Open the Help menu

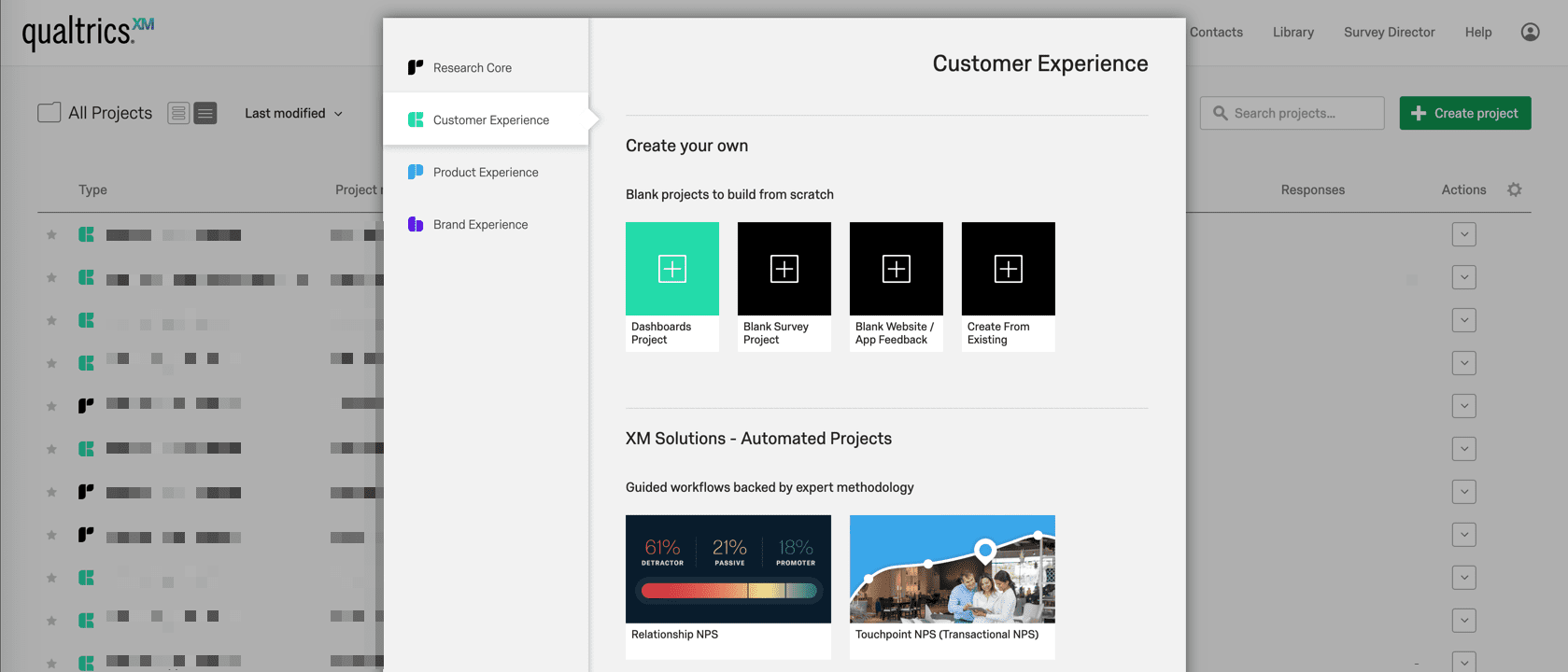click(x=1478, y=32)
